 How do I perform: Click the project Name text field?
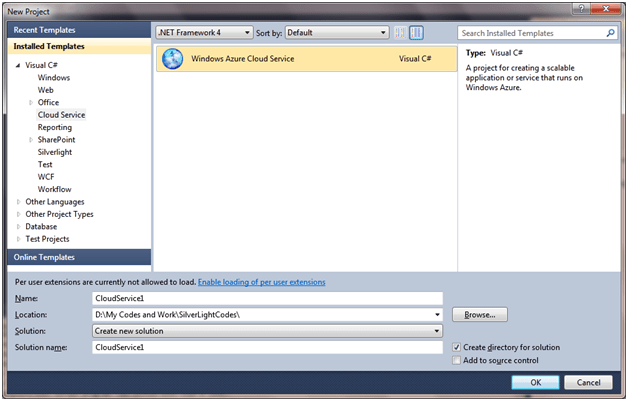pos(266,298)
